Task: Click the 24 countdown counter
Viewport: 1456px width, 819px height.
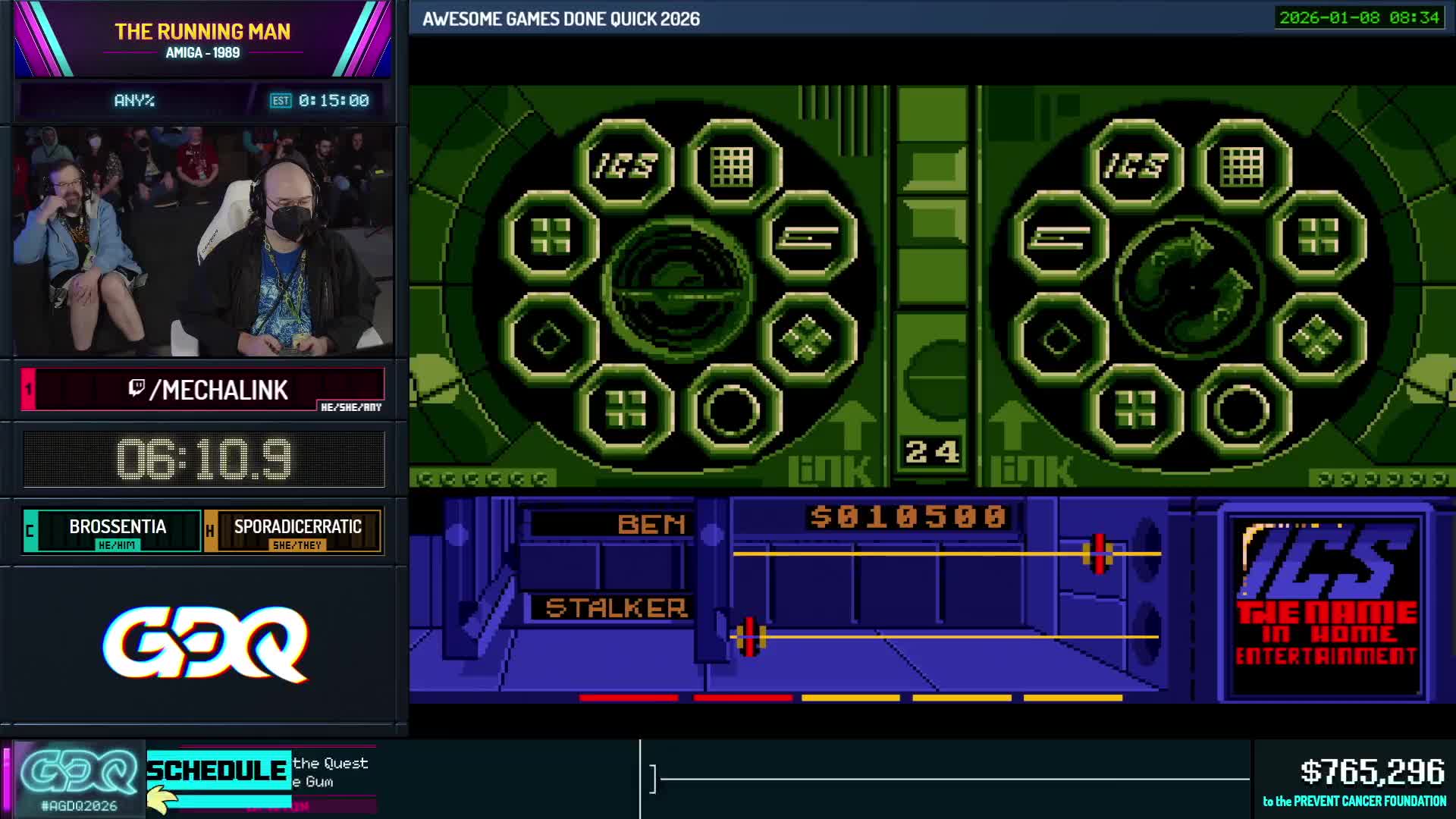Action: 932,453
